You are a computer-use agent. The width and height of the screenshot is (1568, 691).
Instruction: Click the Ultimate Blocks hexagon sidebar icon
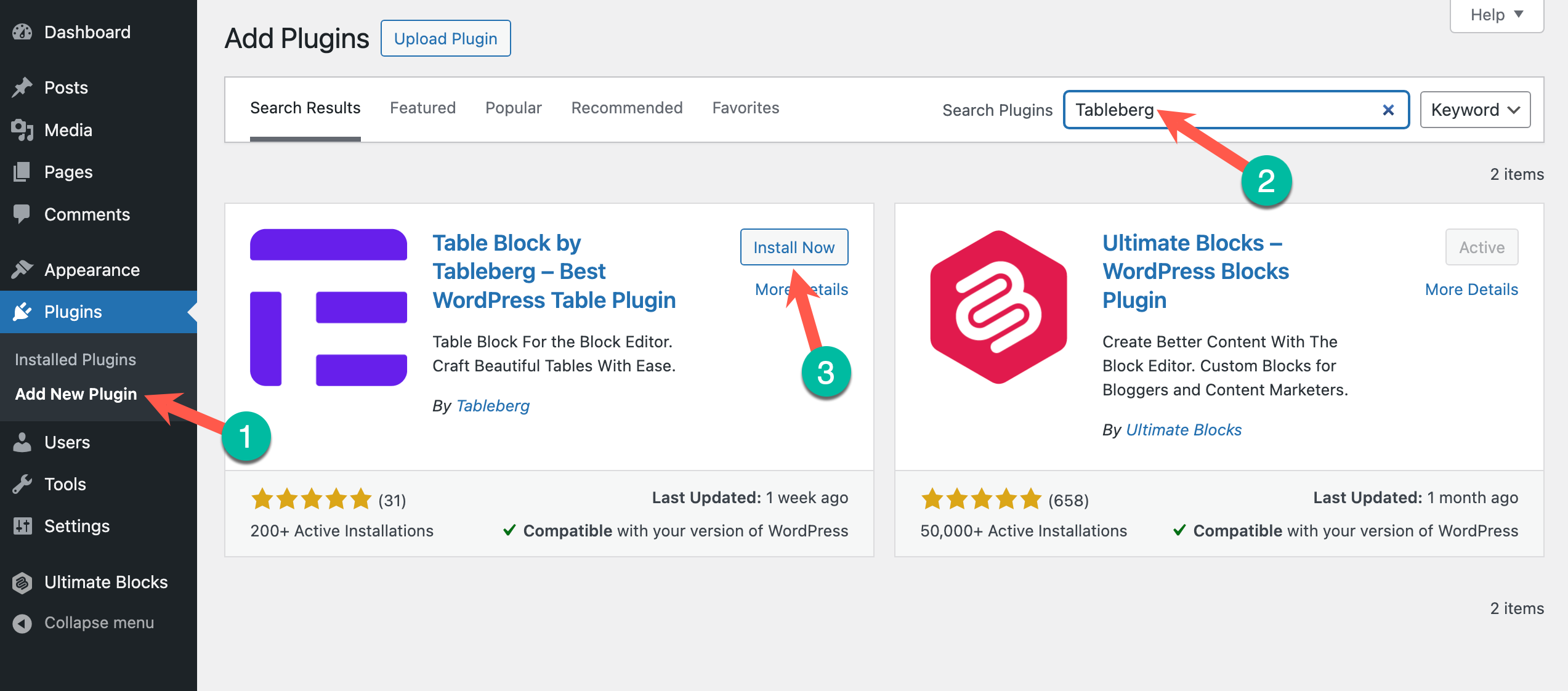(22, 582)
